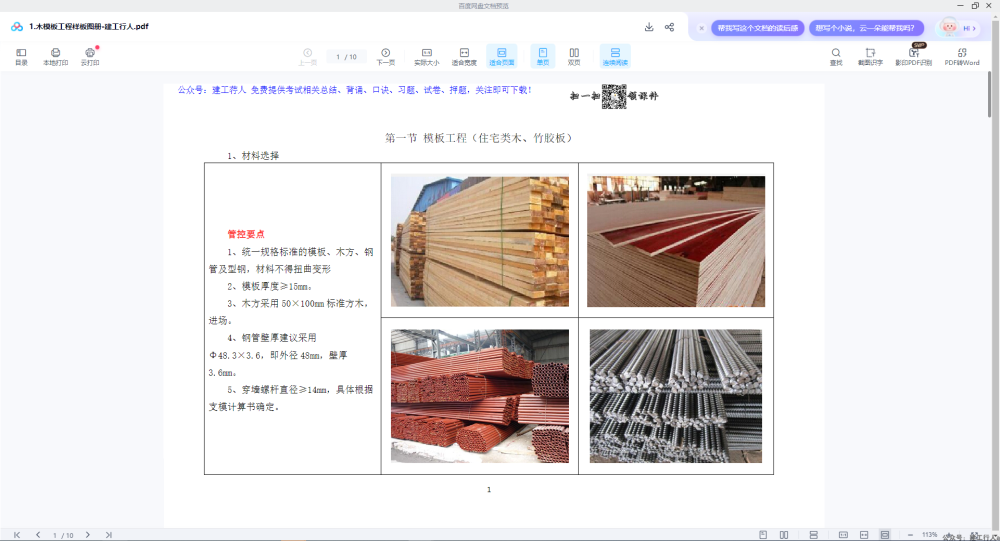Zoom out with the minus button
This screenshot has width=1000, height=541.
pyautogui.click(x=910, y=535)
